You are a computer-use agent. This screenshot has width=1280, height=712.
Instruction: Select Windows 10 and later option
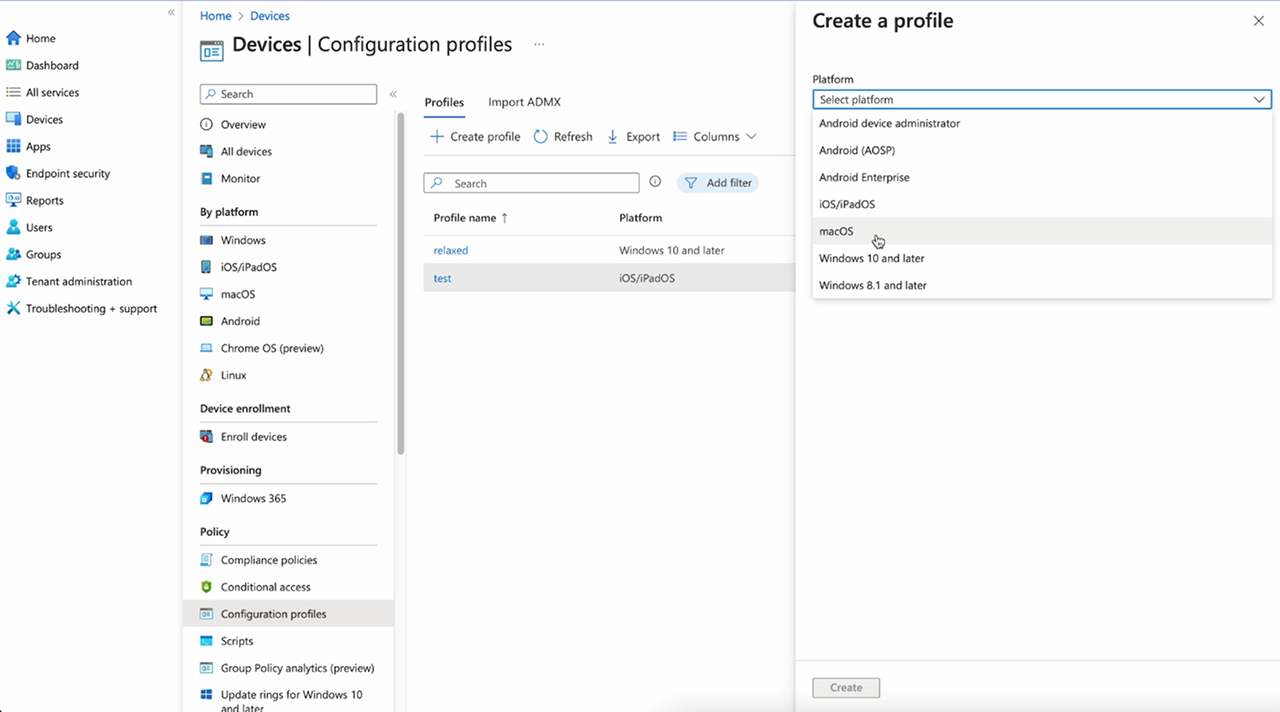pyautogui.click(x=871, y=258)
